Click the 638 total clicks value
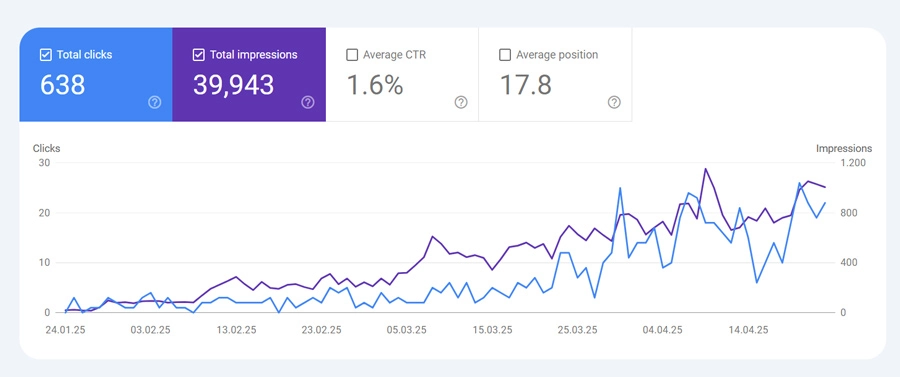Screen dimensions: 900x377 pyautogui.click(x=63, y=85)
